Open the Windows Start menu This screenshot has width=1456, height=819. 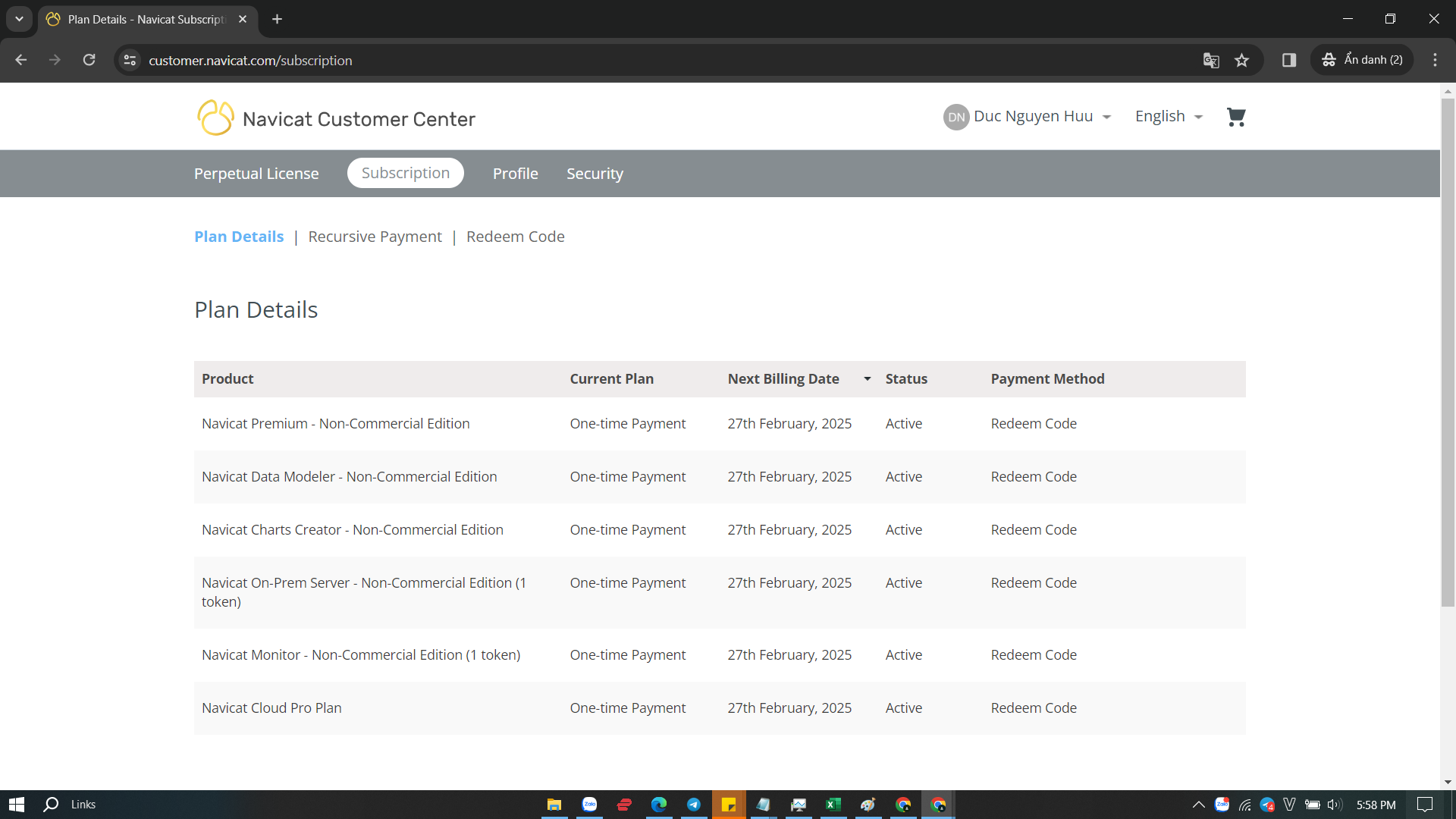coord(17,805)
